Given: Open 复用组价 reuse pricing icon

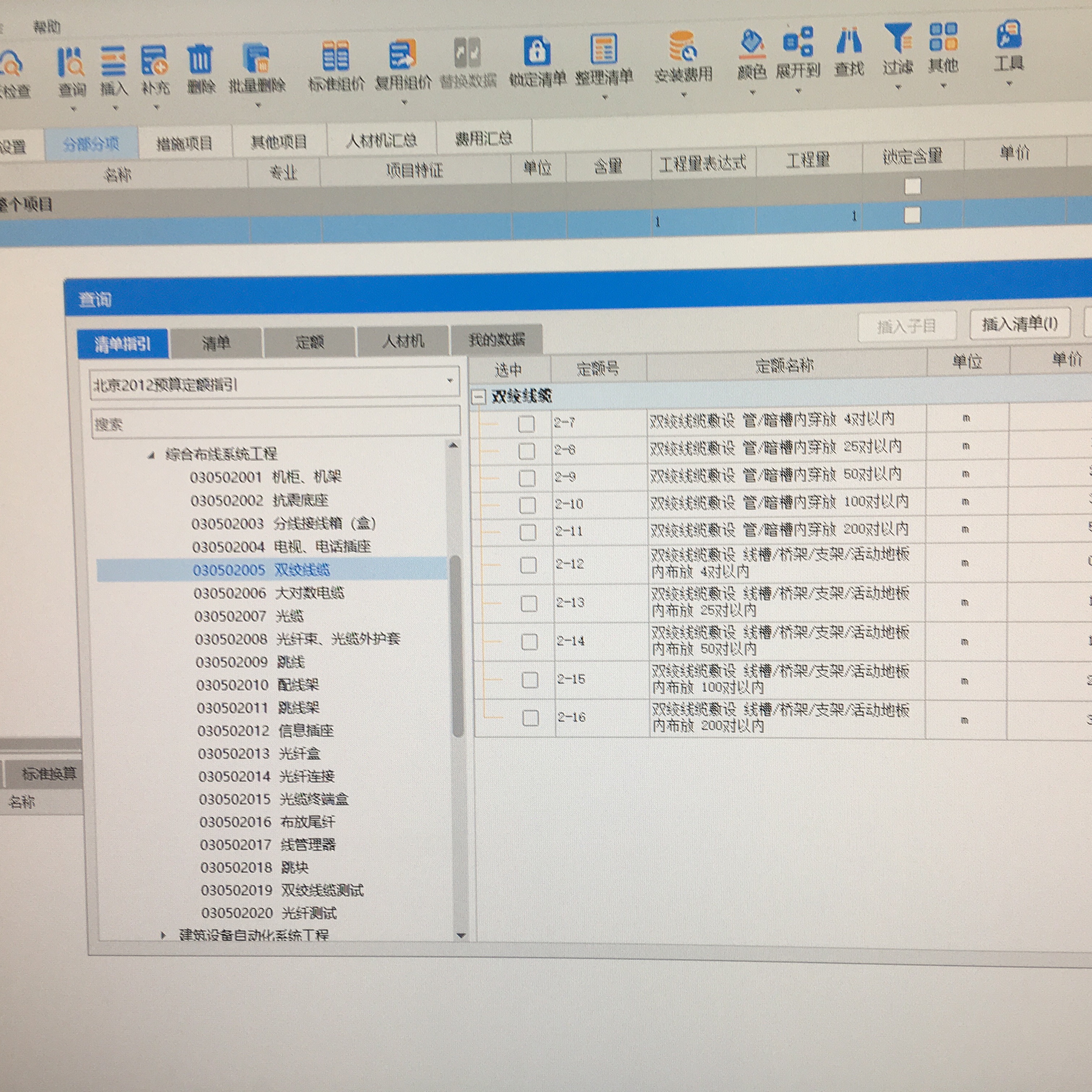Looking at the screenshot, I should point(403,54).
